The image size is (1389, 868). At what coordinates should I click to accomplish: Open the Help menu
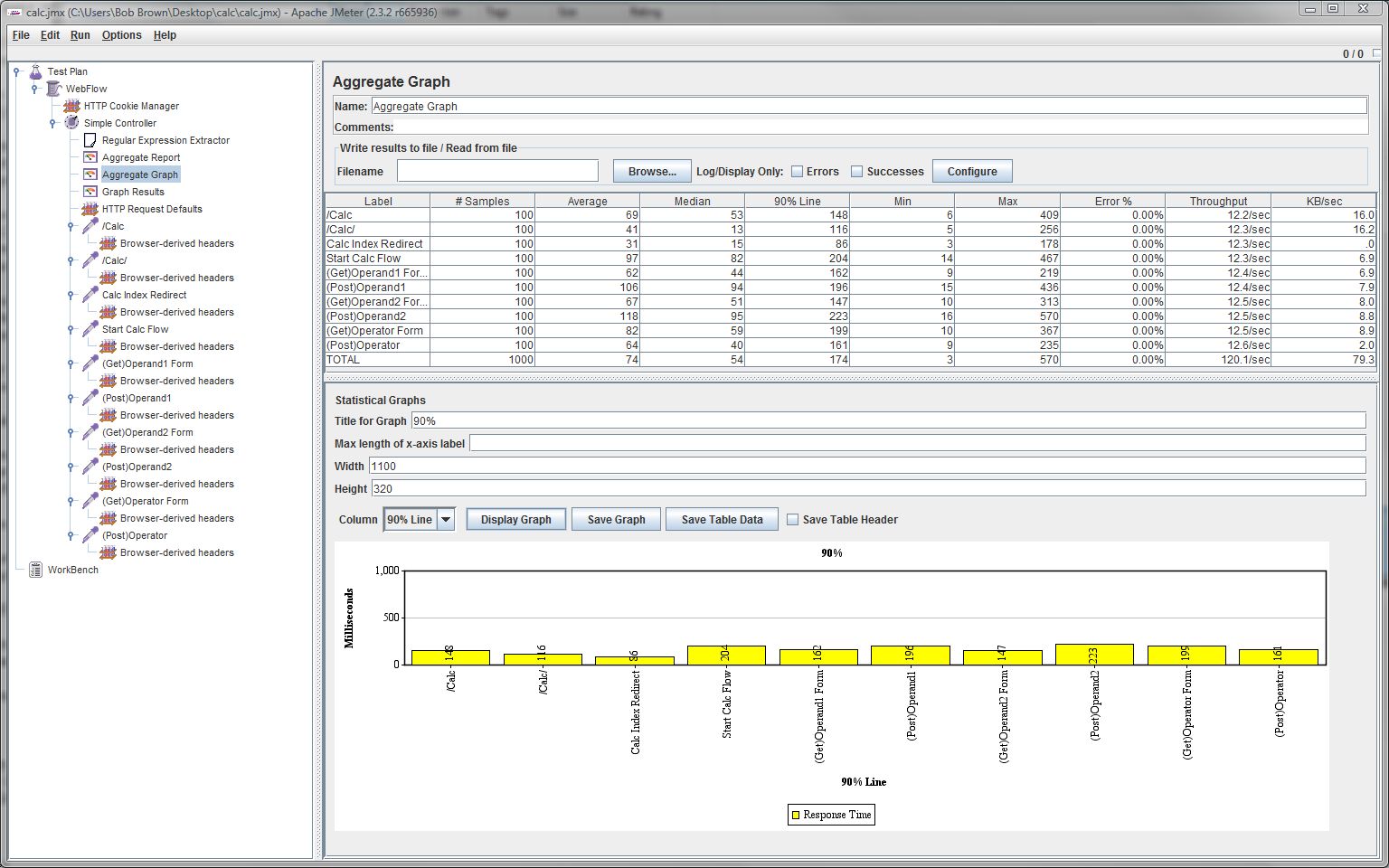tap(165, 35)
